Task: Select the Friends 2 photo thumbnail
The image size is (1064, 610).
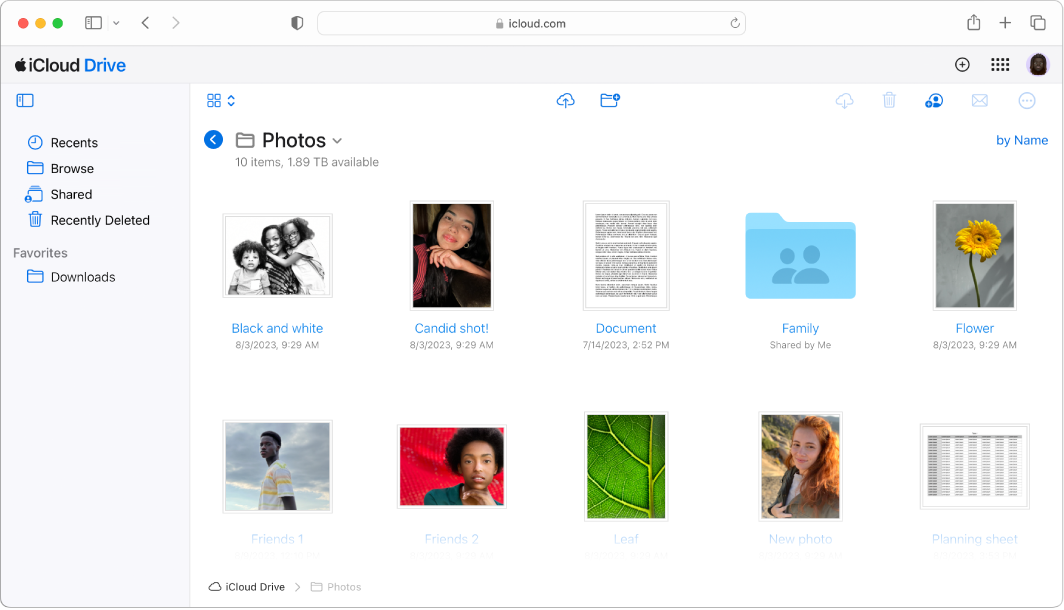Action: click(x=452, y=466)
